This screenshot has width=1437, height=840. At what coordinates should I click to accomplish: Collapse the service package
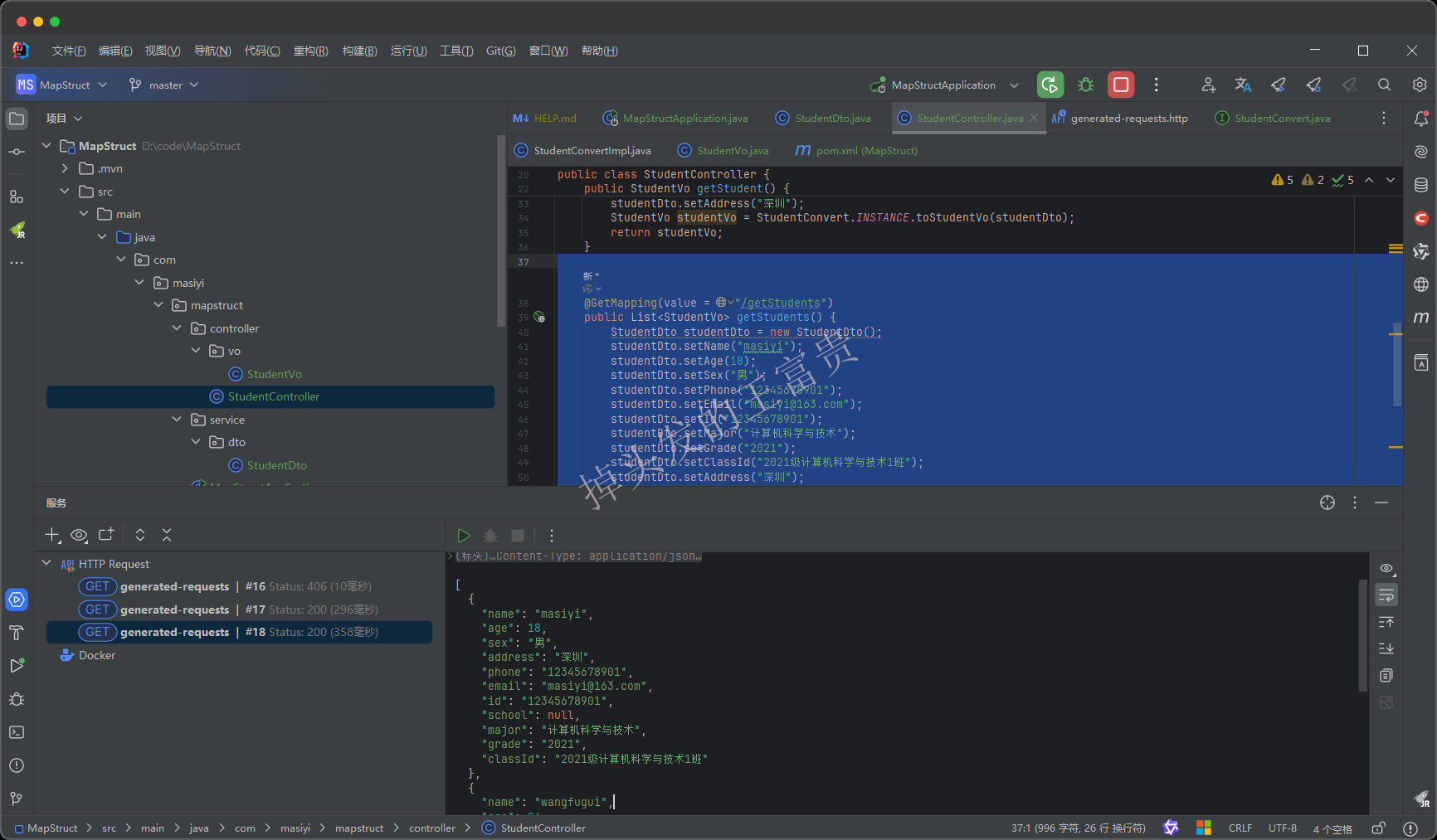click(177, 420)
